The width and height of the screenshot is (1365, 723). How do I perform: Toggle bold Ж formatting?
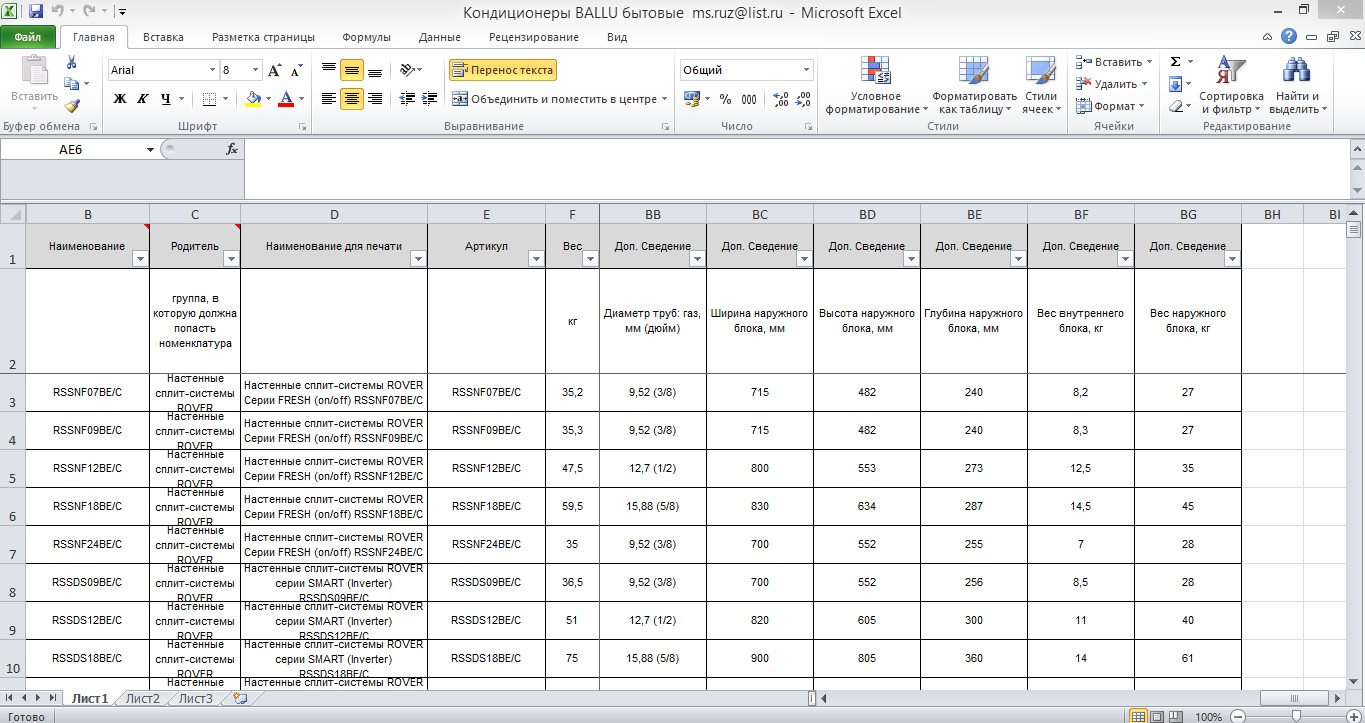click(x=120, y=99)
